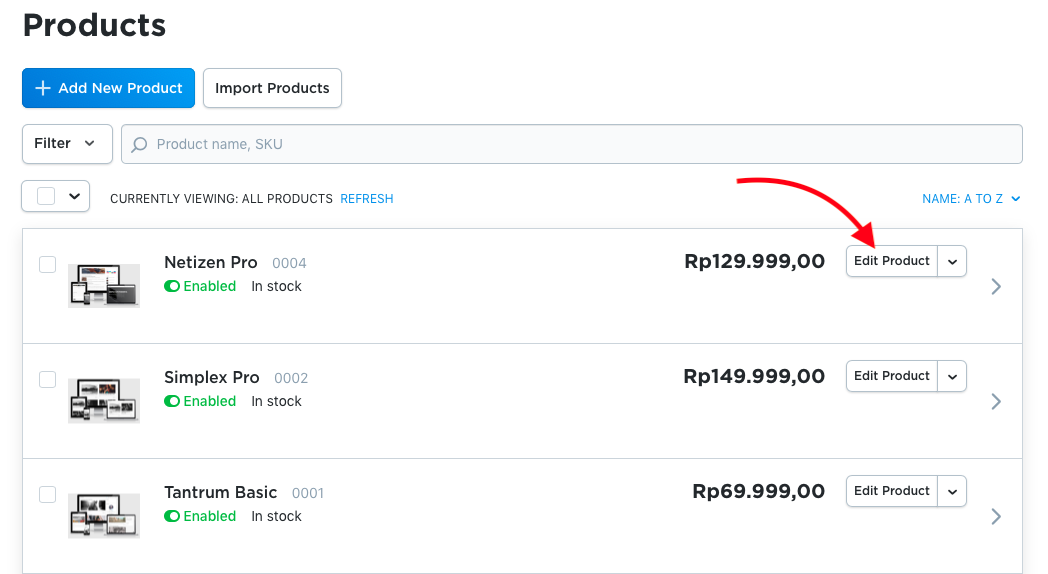Open Simplex Pro product thumbnail
1048x574 pixels.
pyautogui.click(x=104, y=400)
